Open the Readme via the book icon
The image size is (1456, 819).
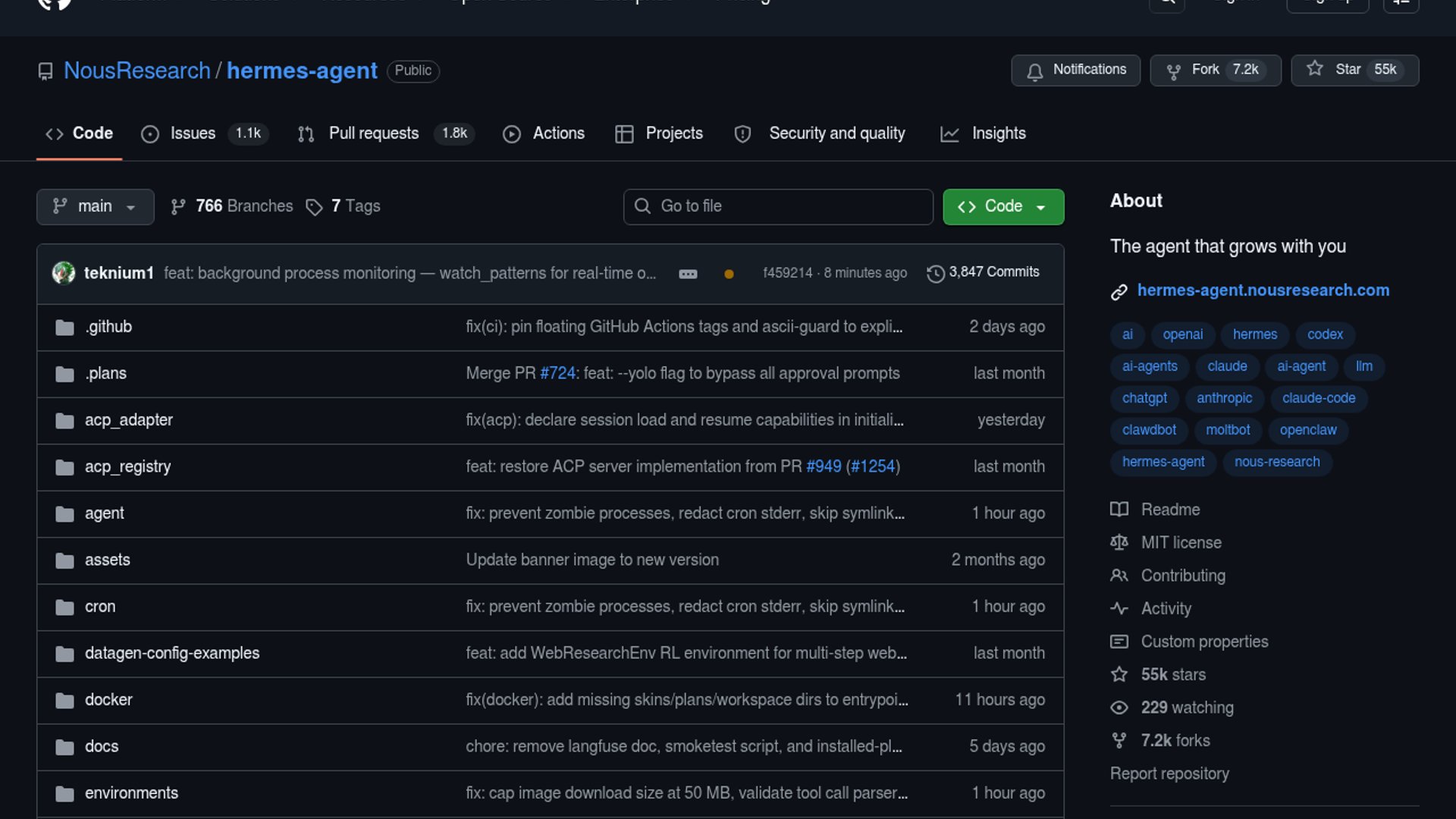pyautogui.click(x=1119, y=509)
